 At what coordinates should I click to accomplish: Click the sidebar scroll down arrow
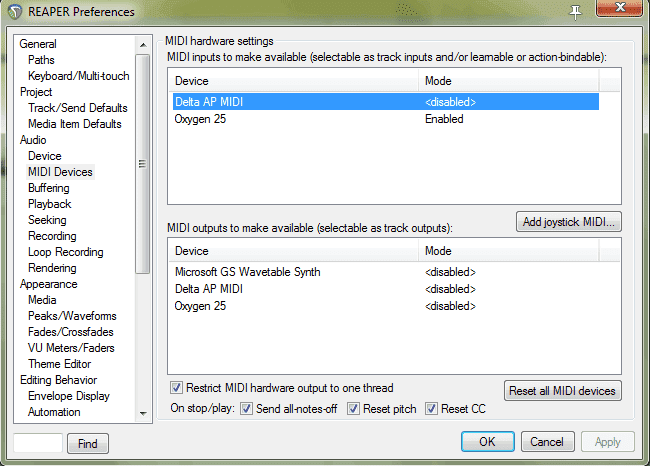click(143, 413)
